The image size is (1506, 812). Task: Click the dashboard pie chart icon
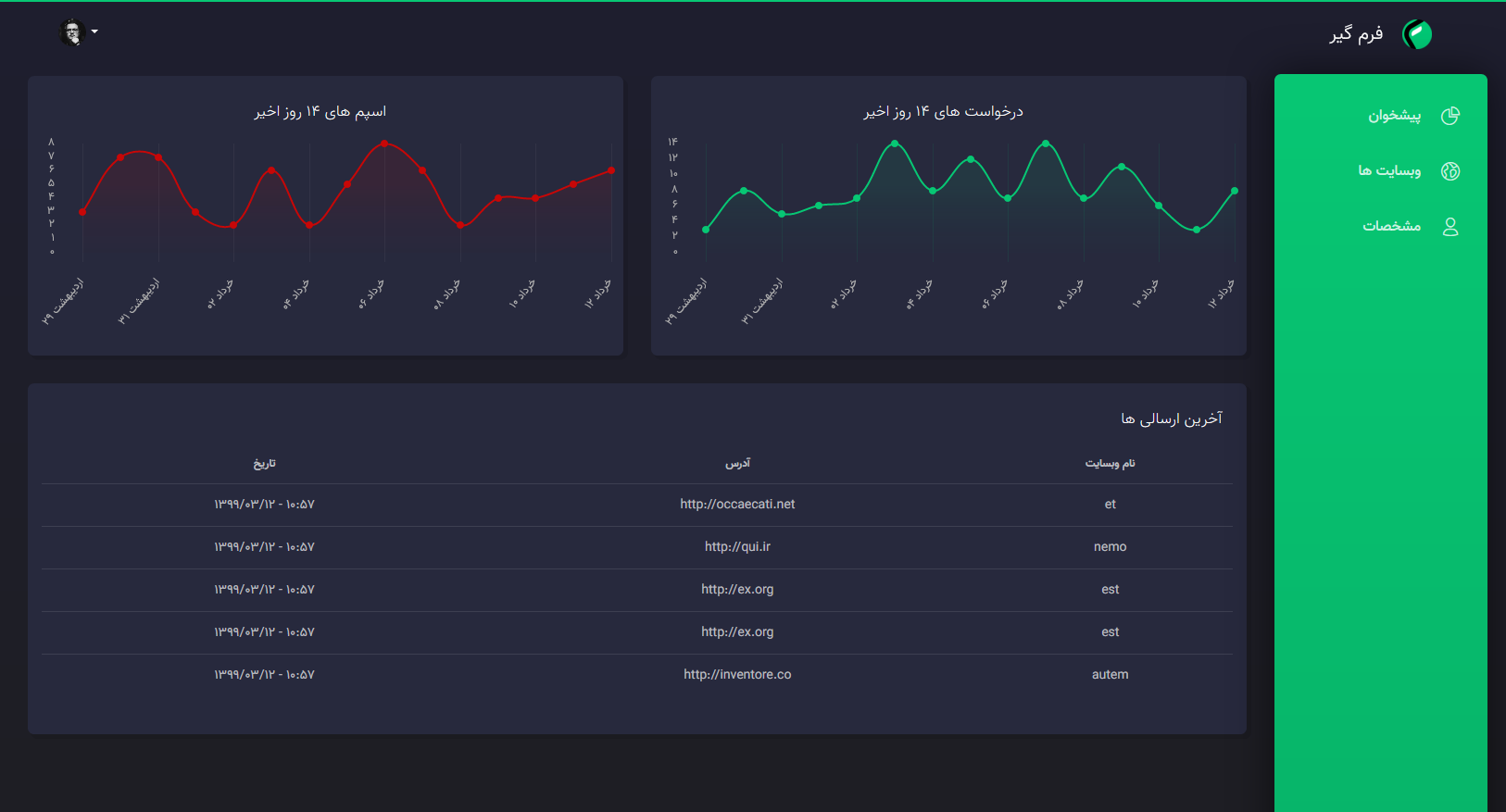1450,116
